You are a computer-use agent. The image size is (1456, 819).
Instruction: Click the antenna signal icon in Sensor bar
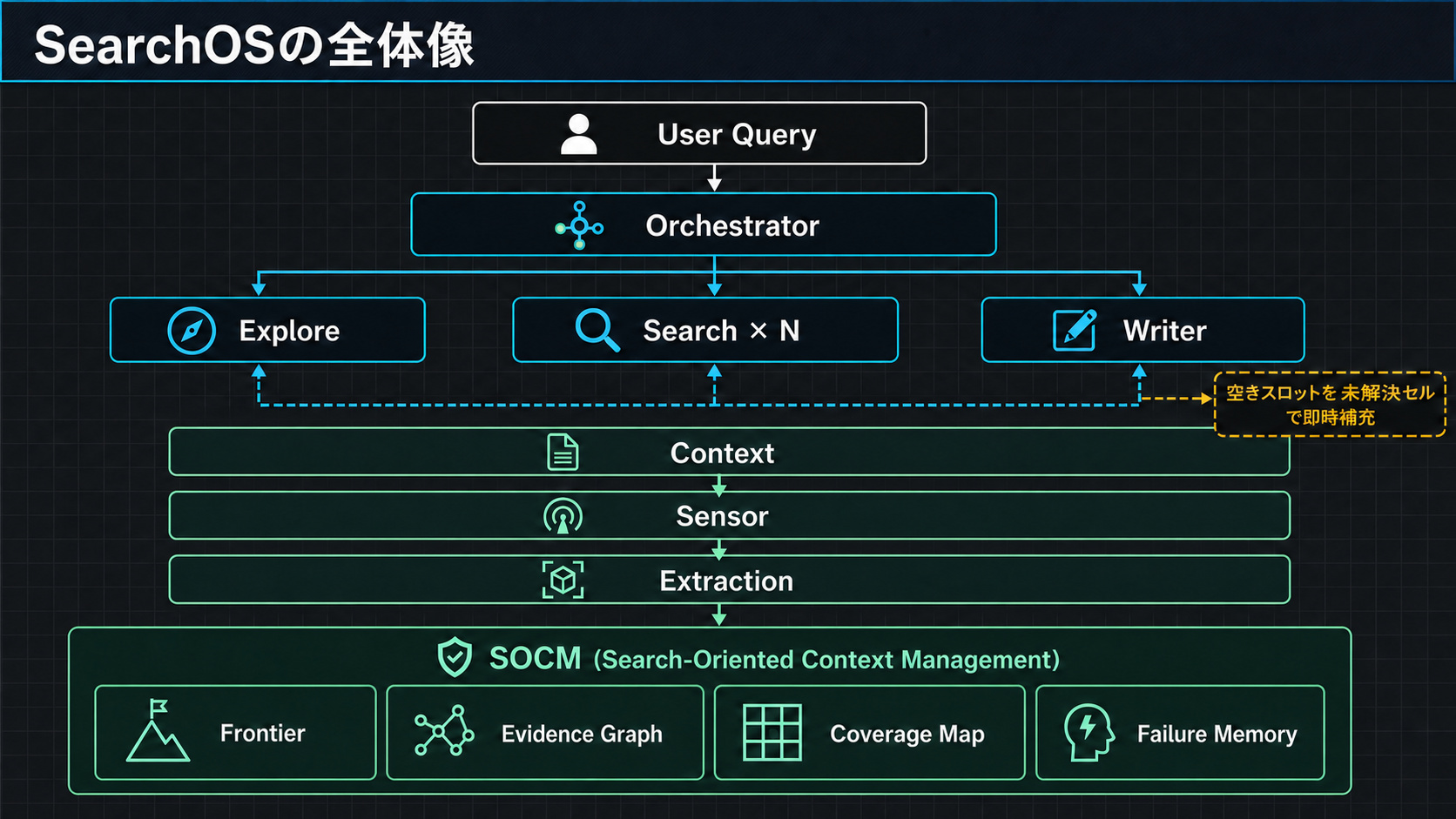563,516
